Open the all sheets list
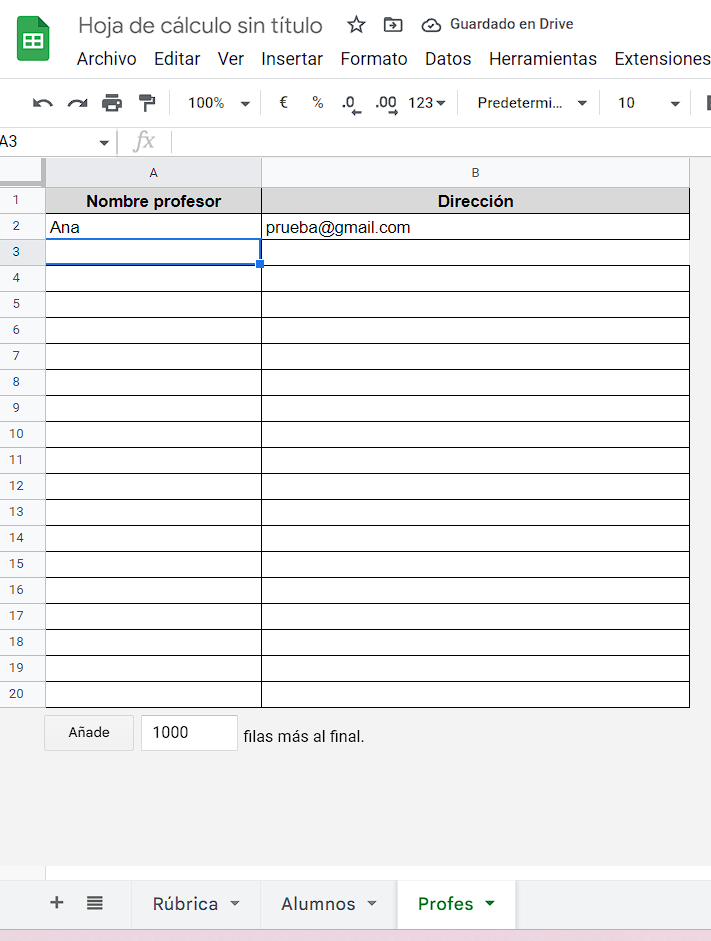The image size is (711, 941). (x=95, y=903)
